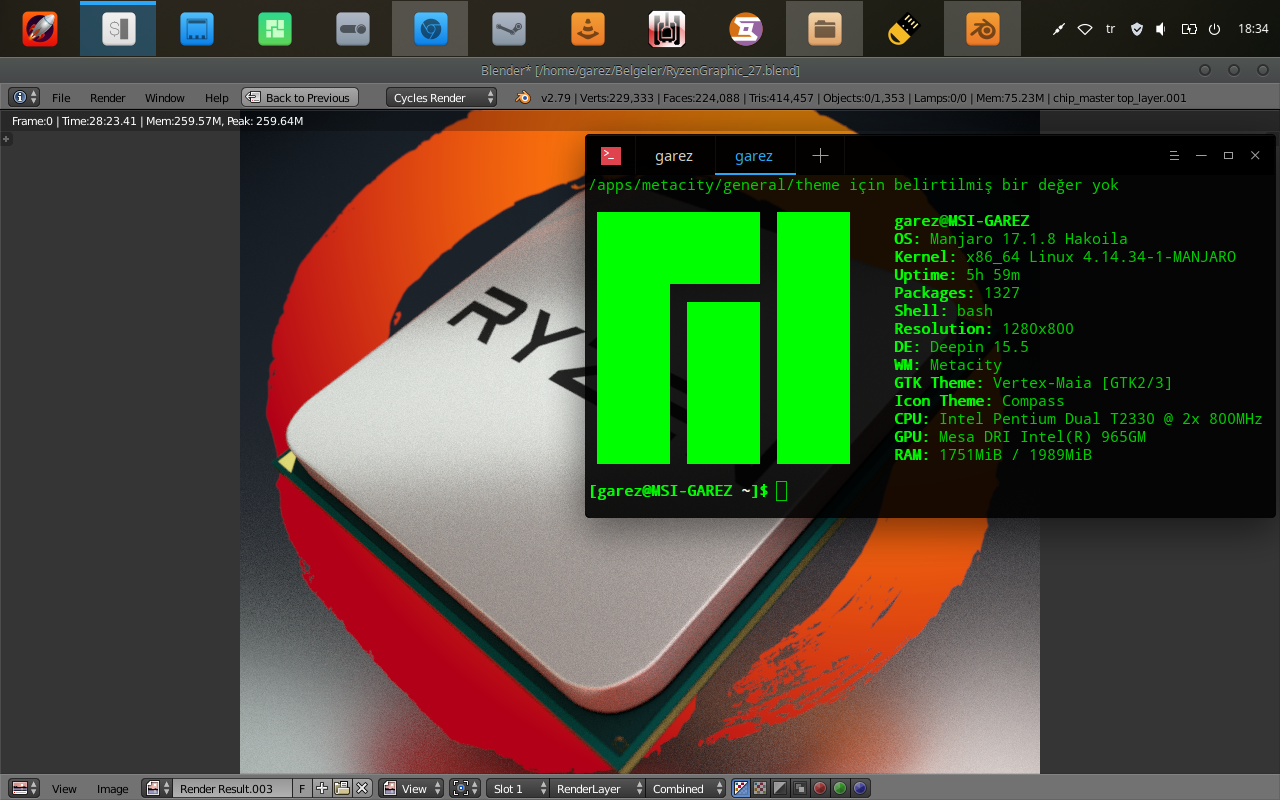Screen dimensions: 1280x800
Task: Open the View mode dropdown in image editor
Action: pyautogui.click(x=412, y=788)
